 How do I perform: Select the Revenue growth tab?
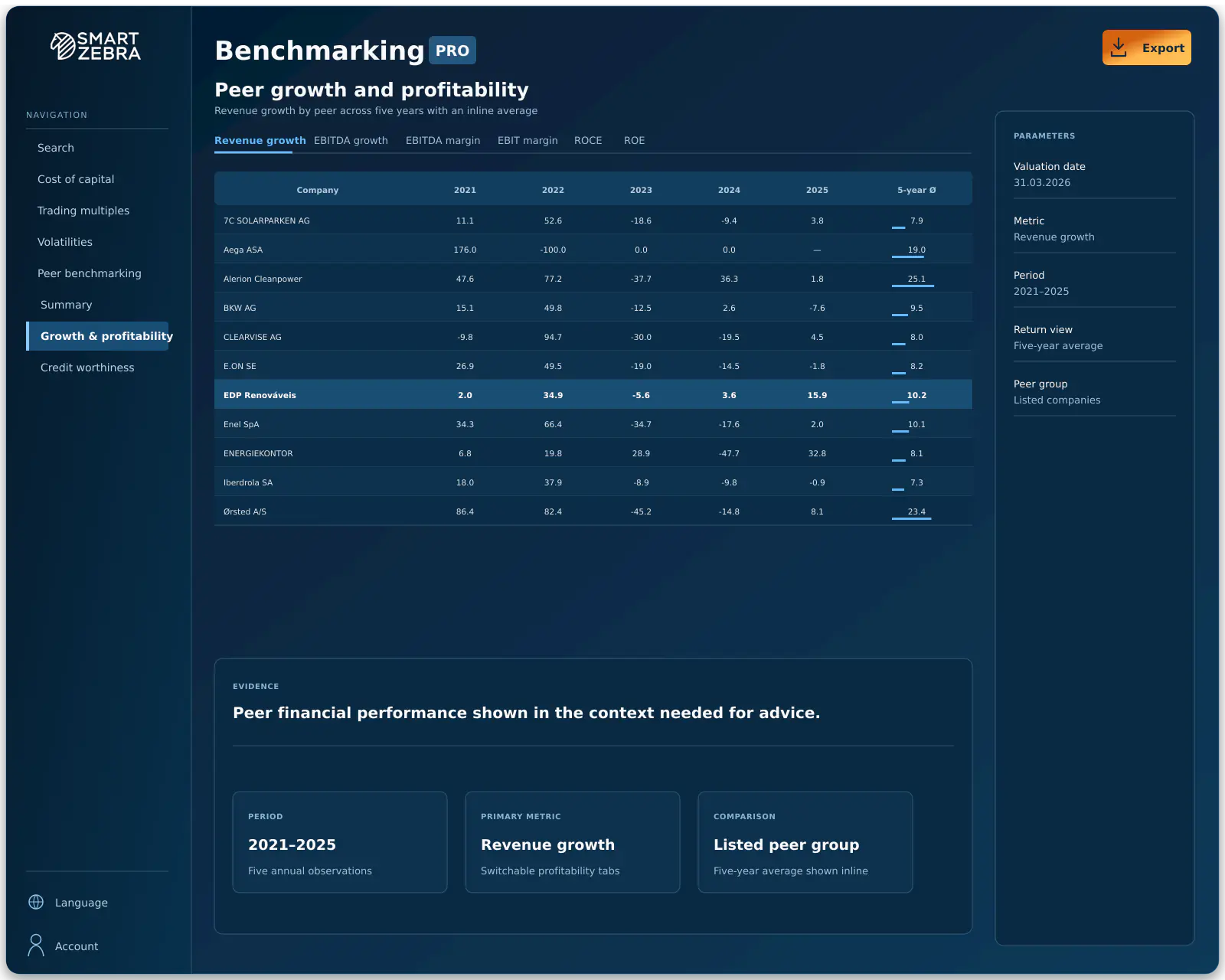[x=260, y=140]
